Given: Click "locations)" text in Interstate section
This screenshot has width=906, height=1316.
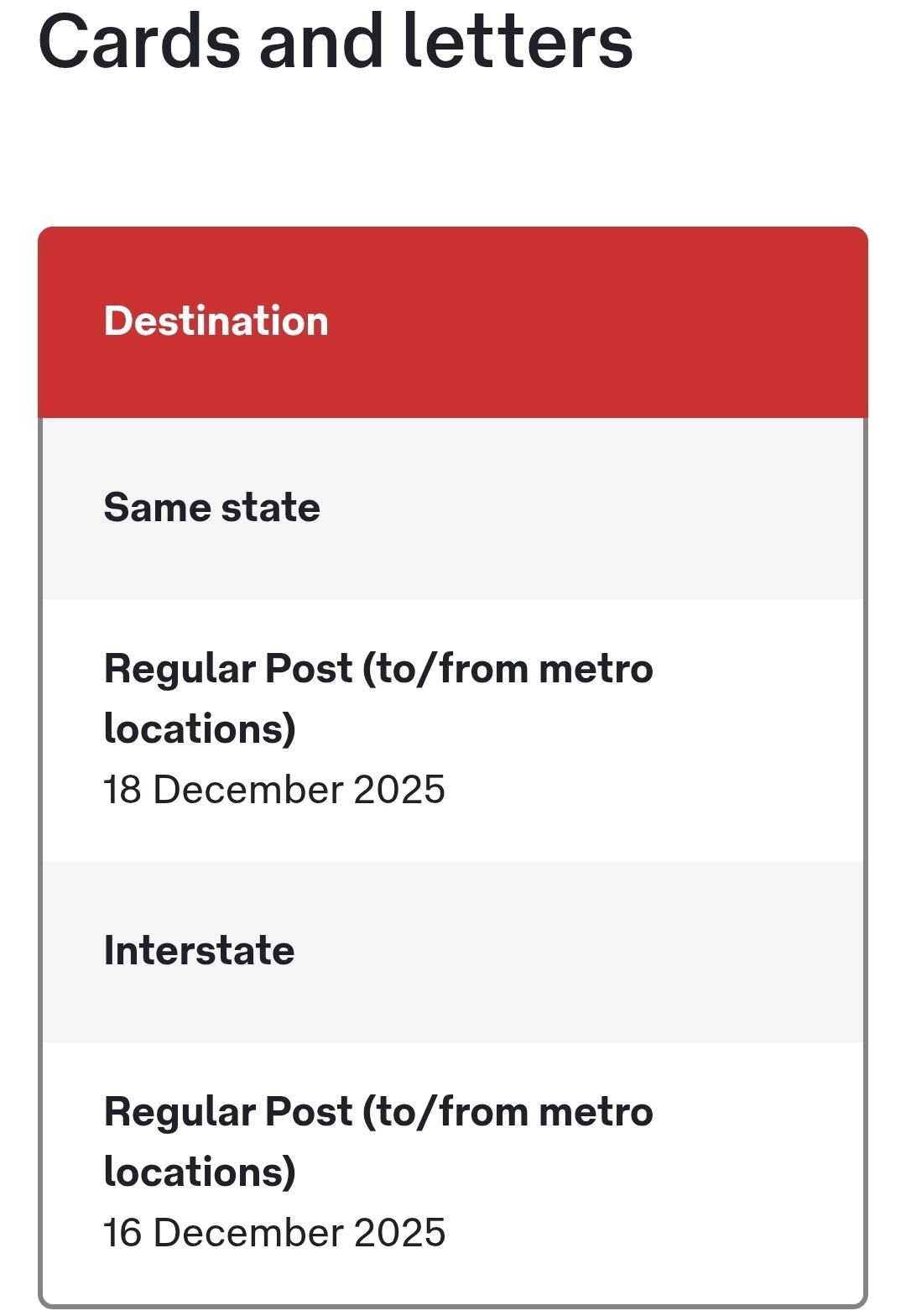Looking at the screenshot, I should tap(200, 1172).
